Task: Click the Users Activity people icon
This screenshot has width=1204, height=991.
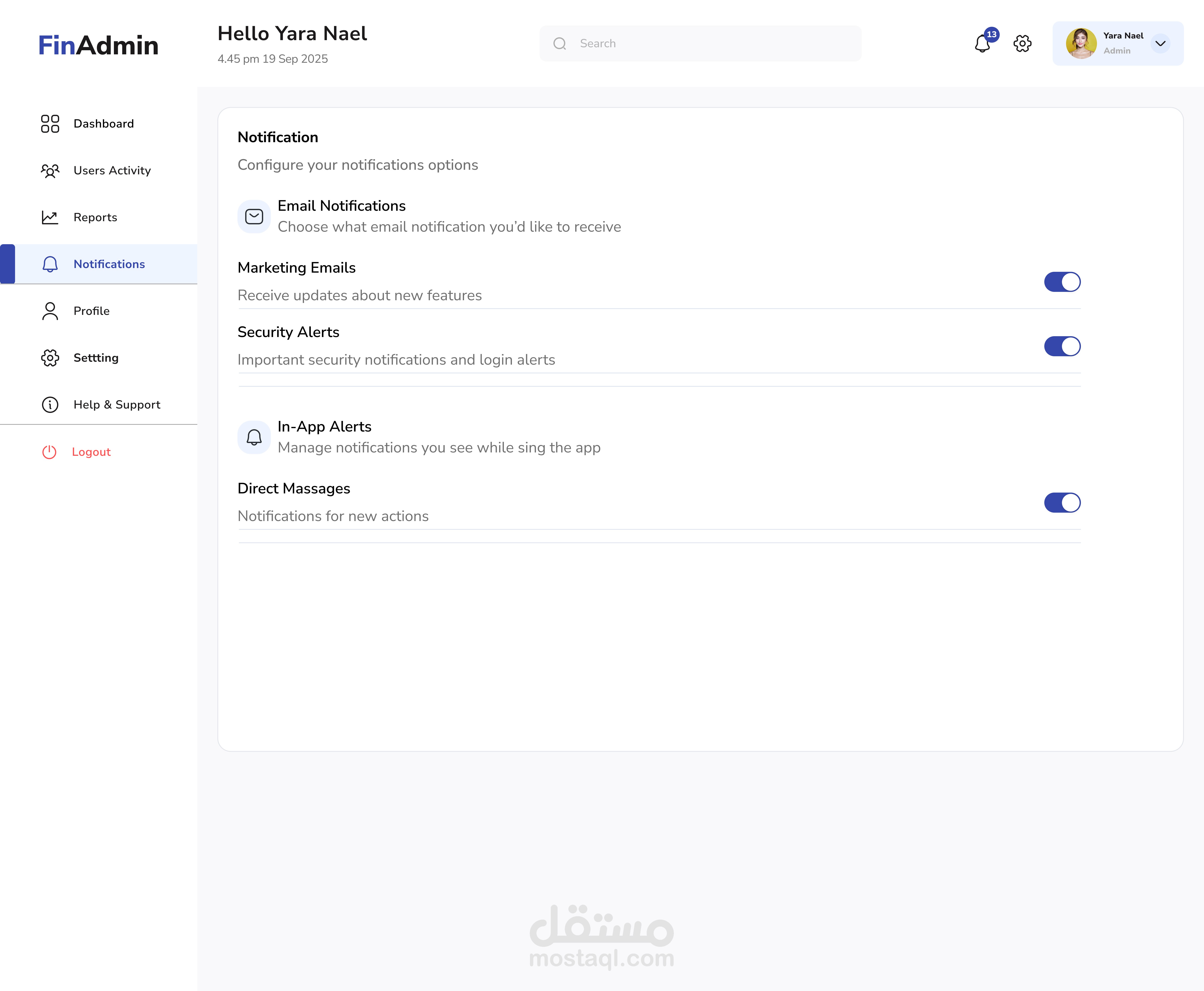Action: [50, 171]
